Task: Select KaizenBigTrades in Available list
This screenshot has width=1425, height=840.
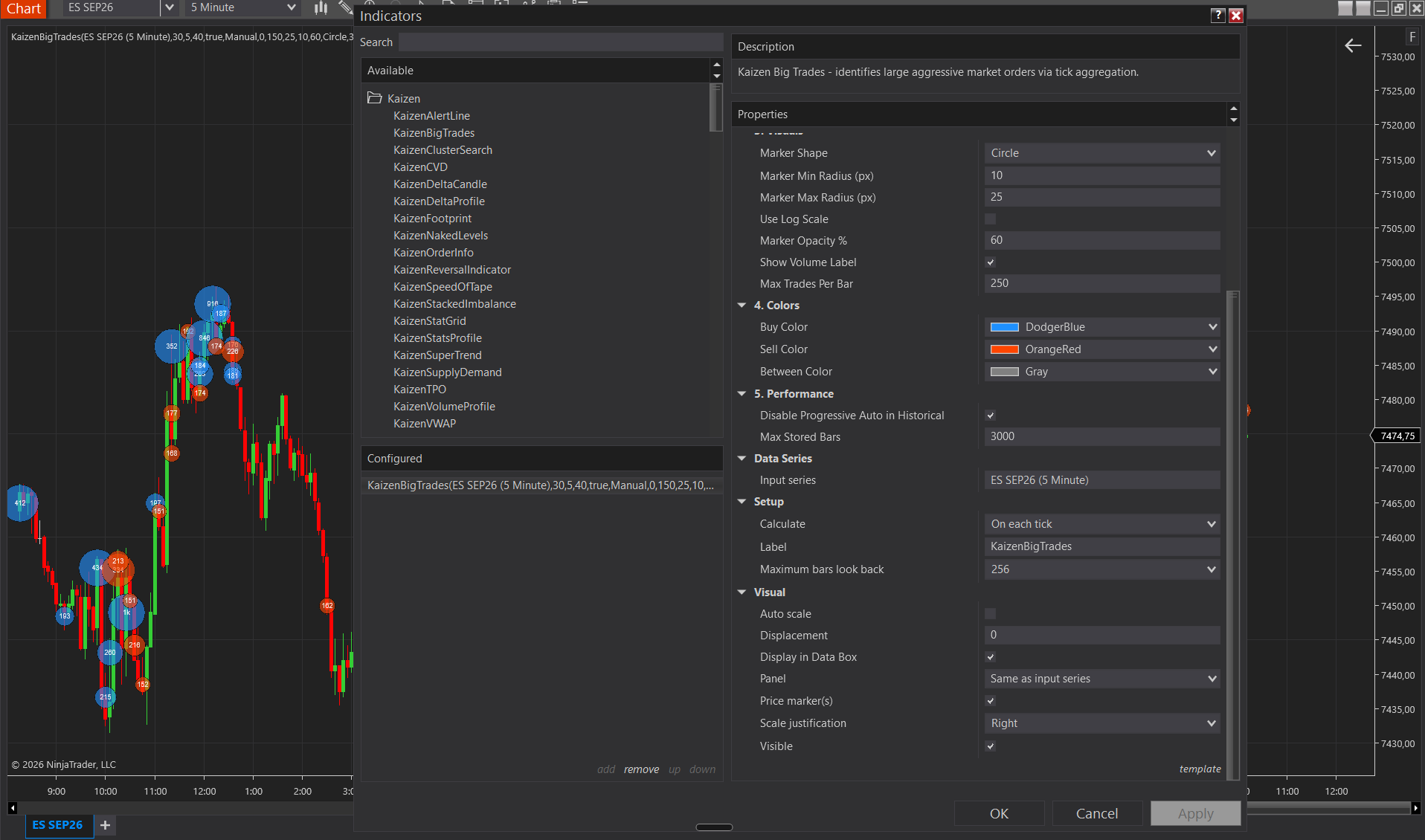Action: tap(434, 133)
